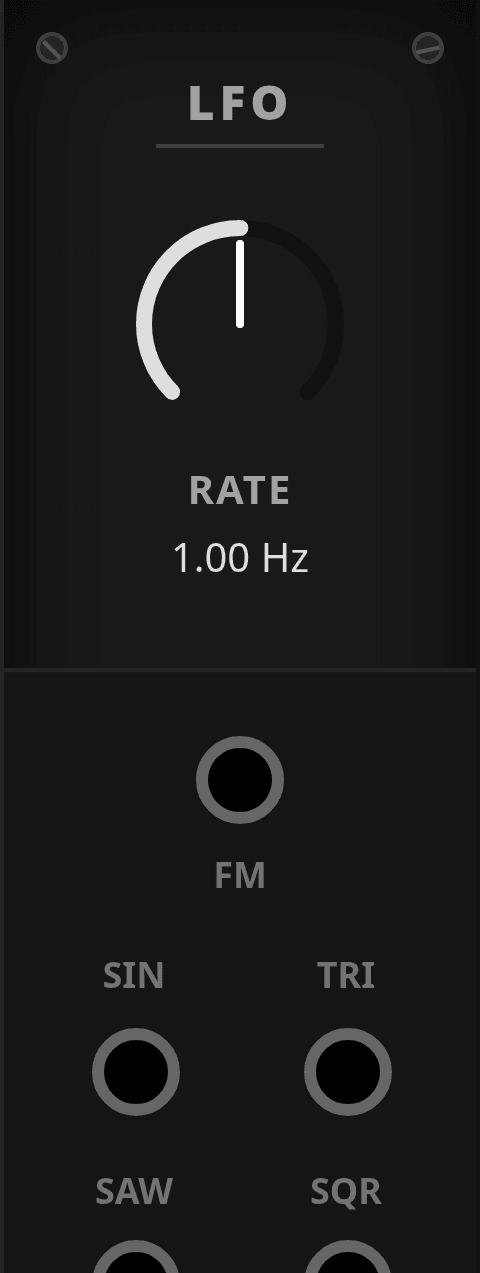Click the SIN output jack

click(136, 1072)
